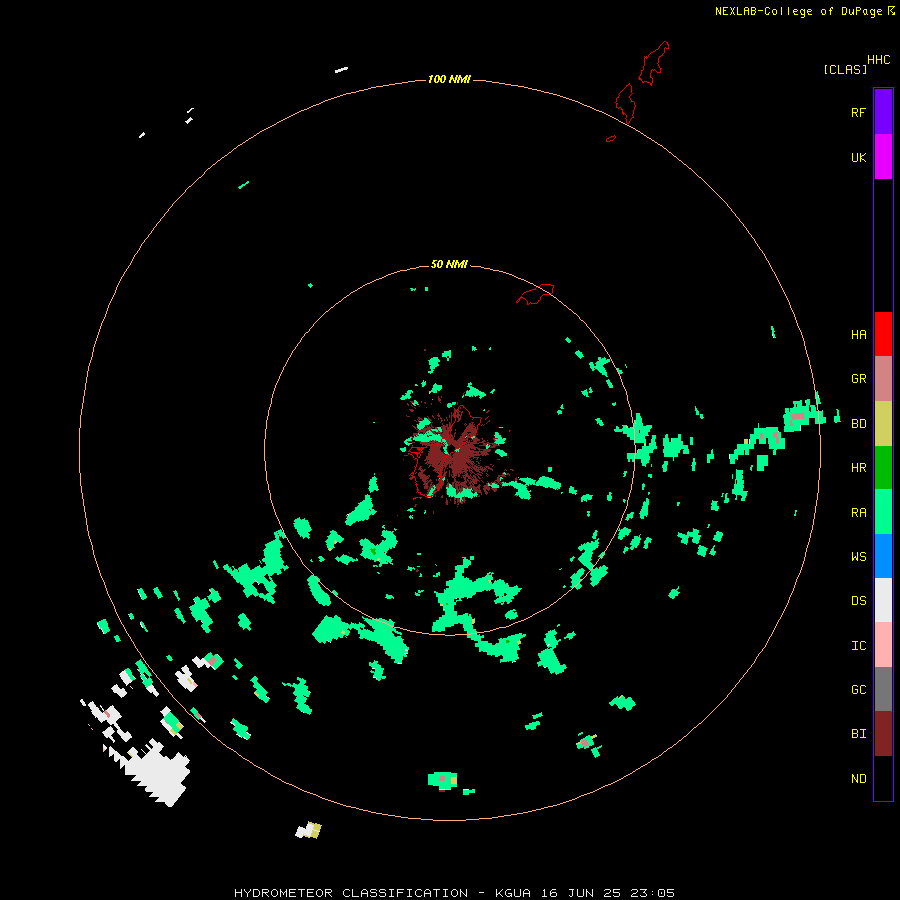Click the DS legend label
This screenshot has width=900, height=900.
(x=858, y=600)
